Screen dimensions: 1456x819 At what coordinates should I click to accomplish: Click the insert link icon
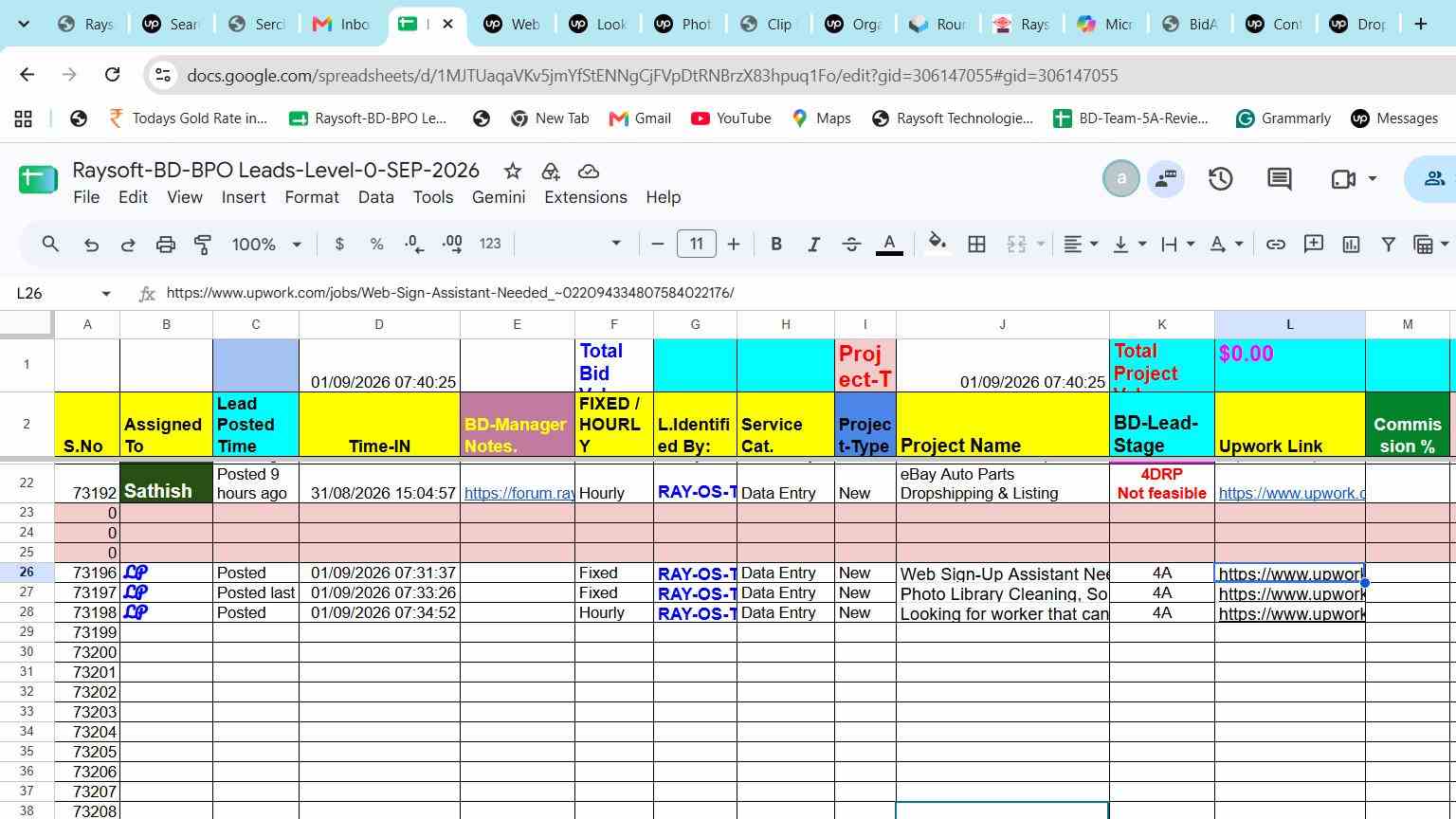coord(1276,245)
